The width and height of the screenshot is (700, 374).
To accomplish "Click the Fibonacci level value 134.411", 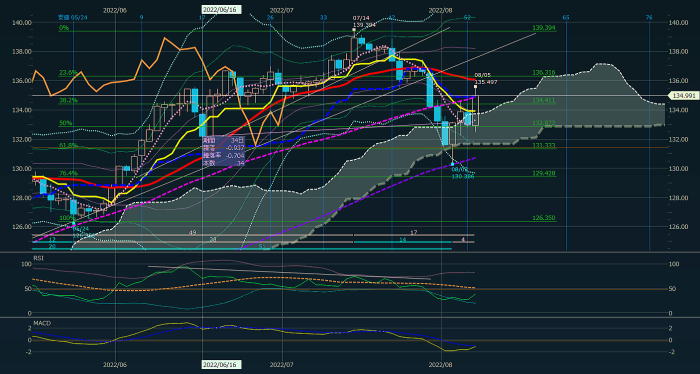I will coord(544,100).
